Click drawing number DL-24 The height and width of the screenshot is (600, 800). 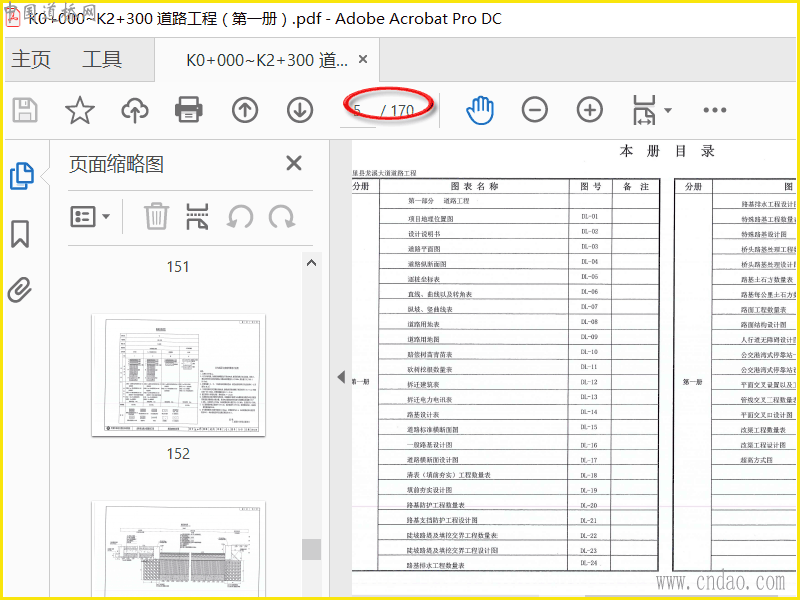coord(589,563)
